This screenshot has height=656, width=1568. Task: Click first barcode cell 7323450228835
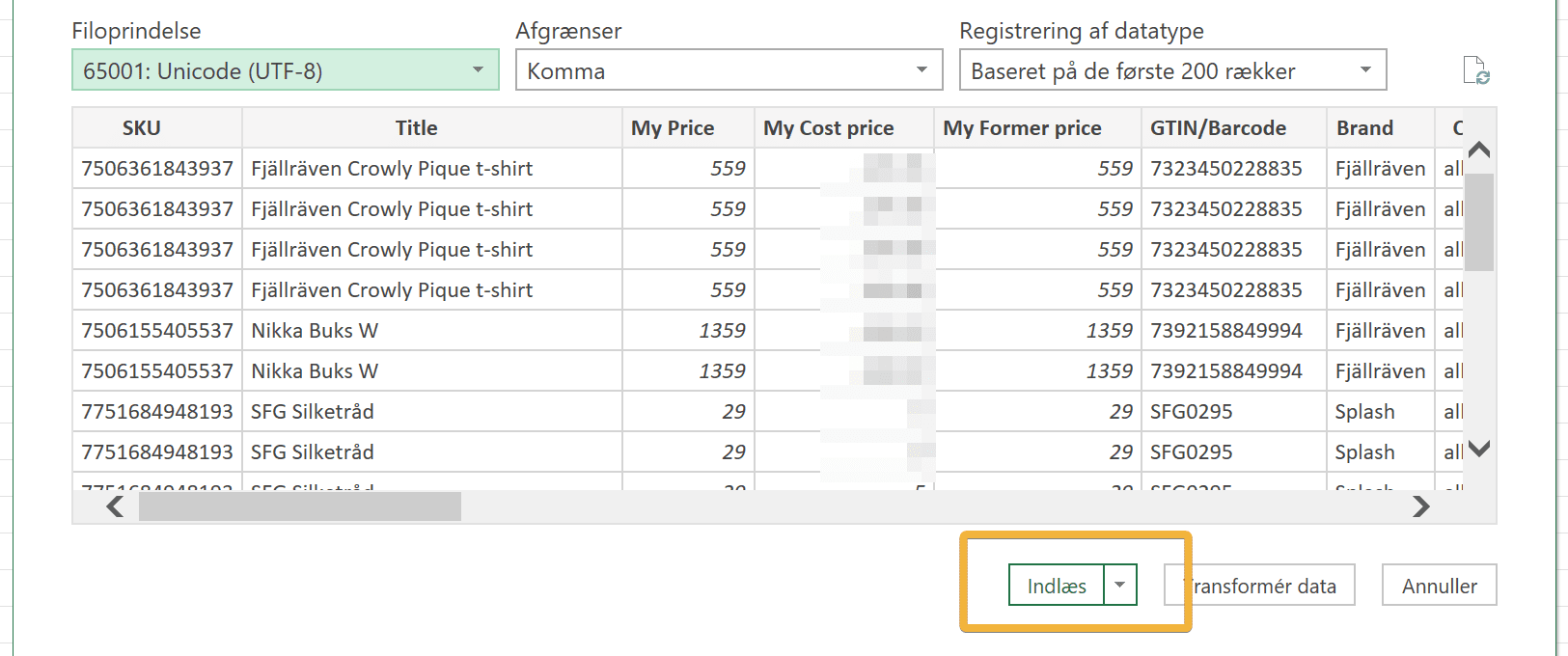(x=1233, y=169)
